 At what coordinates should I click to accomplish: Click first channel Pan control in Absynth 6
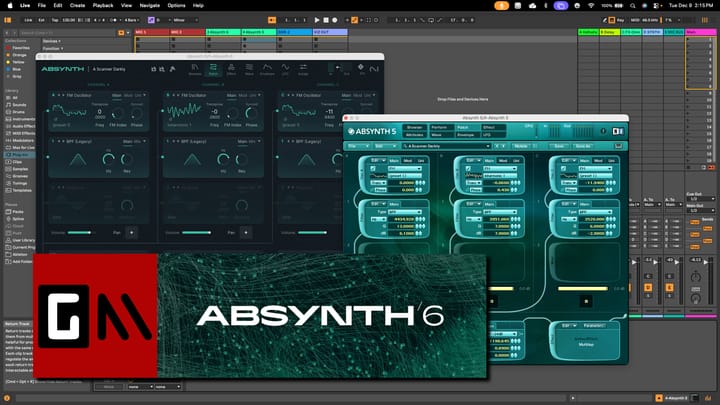(131, 233)
